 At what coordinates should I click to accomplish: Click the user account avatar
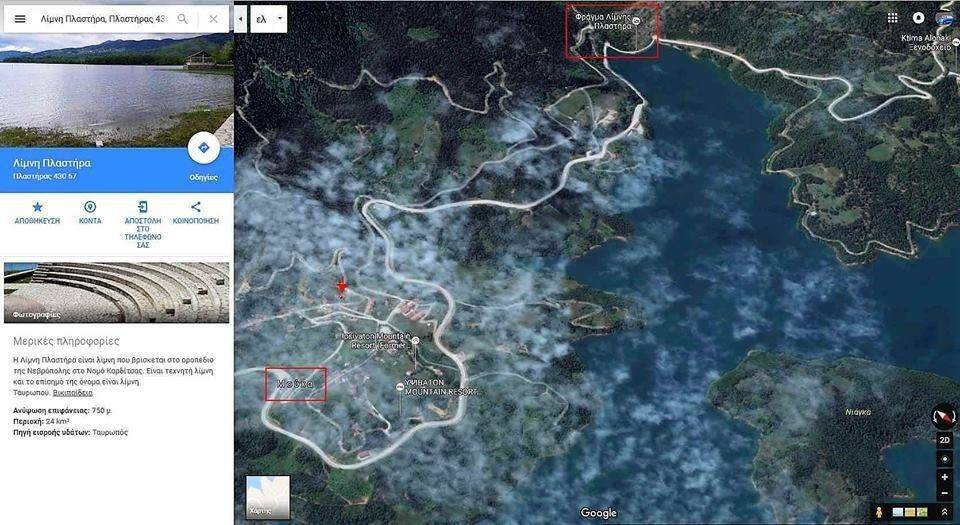coord(944,18)
